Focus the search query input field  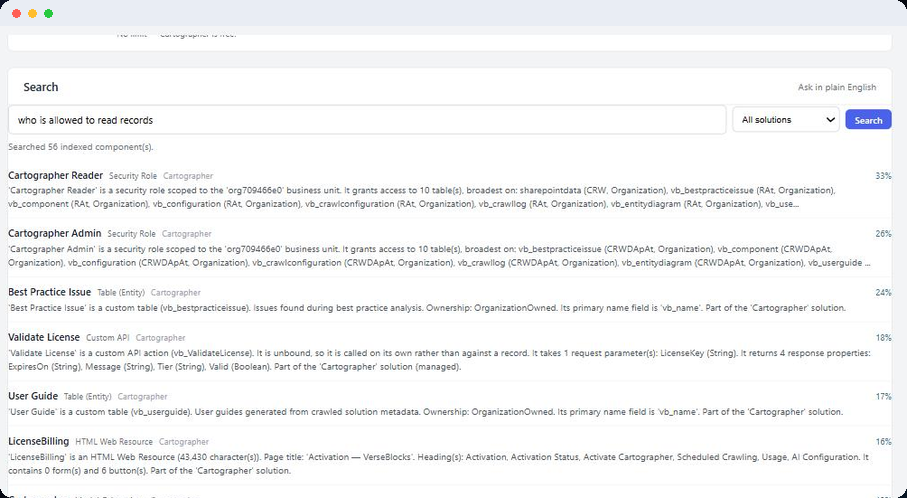coord(367,120)
